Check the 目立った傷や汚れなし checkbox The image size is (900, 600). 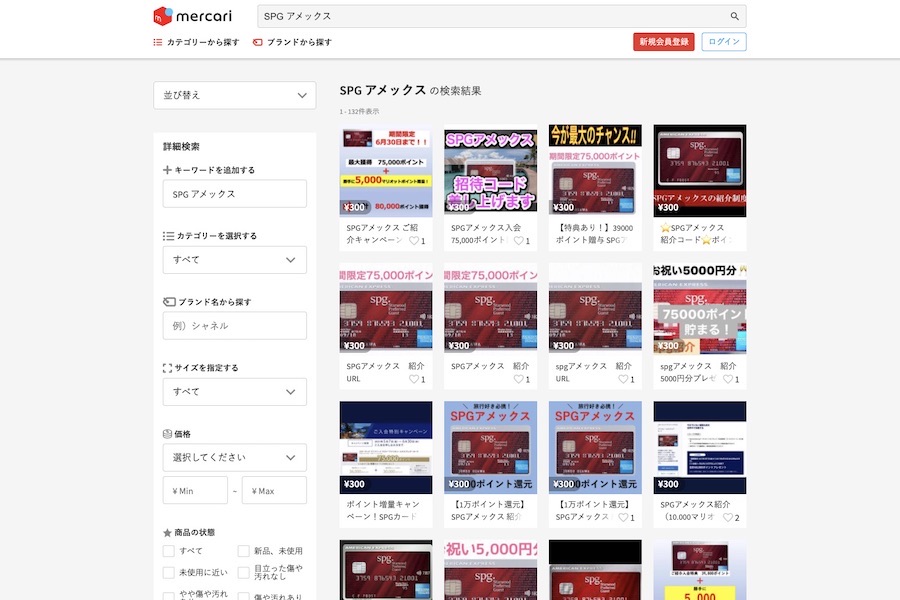(x=243, y=572)
